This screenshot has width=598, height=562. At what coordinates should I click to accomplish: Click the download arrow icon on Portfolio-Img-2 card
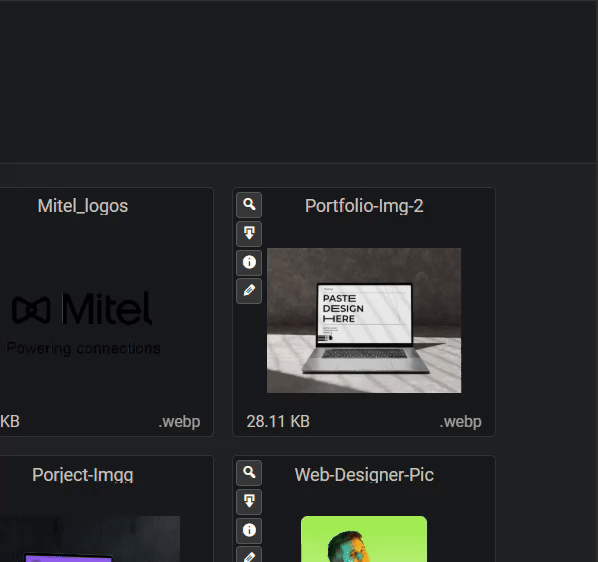click(249, 233)
